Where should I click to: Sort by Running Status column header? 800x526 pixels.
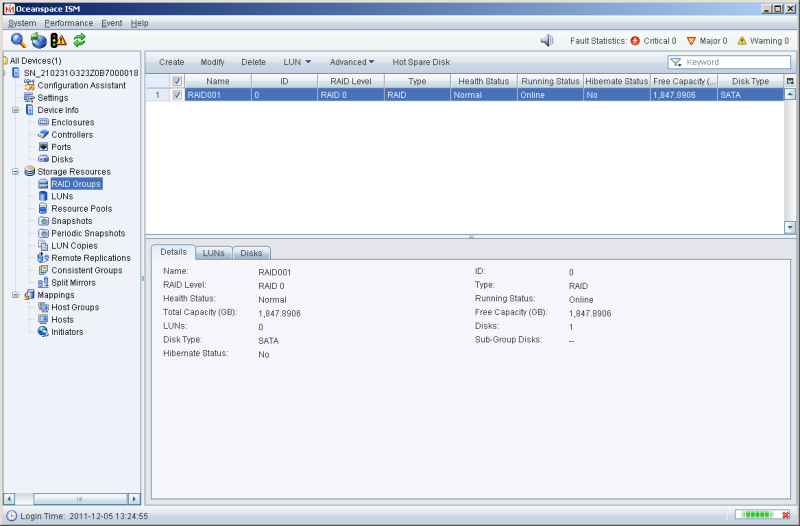[x=550, y=81]
